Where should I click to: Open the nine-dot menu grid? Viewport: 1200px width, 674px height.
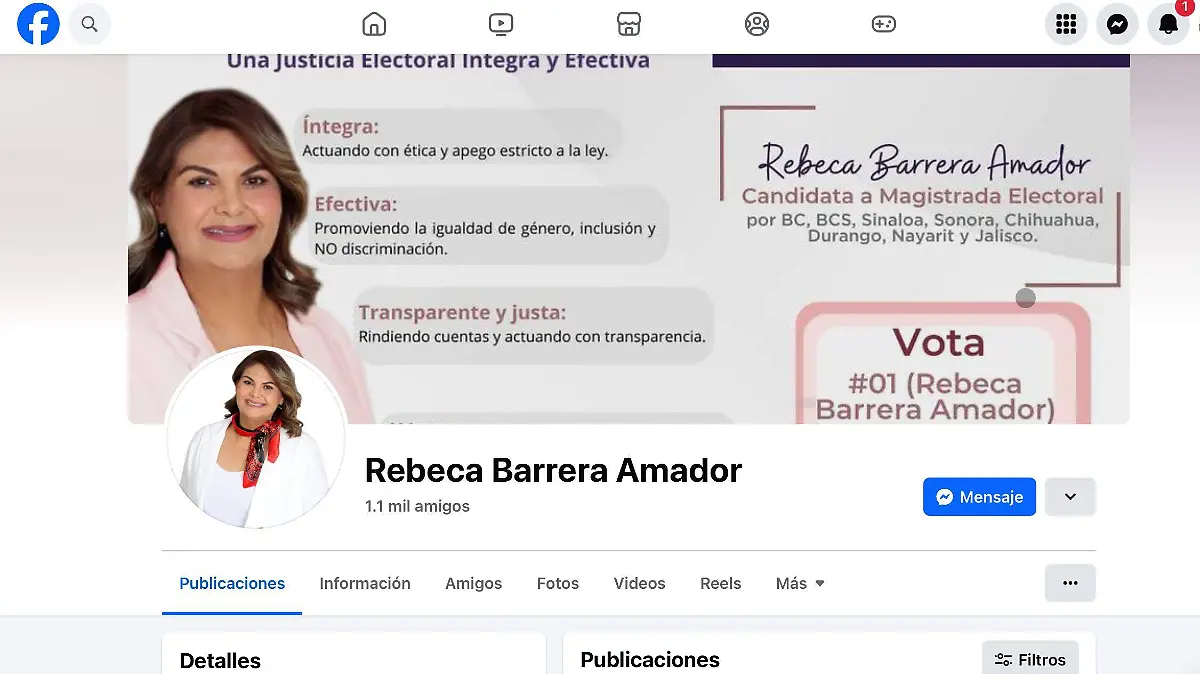point(1066,24)
